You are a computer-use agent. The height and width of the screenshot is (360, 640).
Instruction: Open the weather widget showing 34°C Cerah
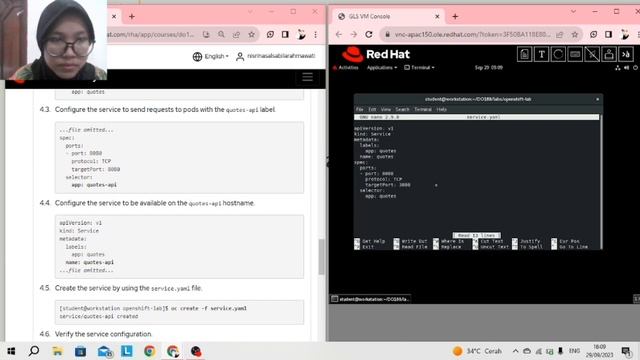tap(477, 351)
